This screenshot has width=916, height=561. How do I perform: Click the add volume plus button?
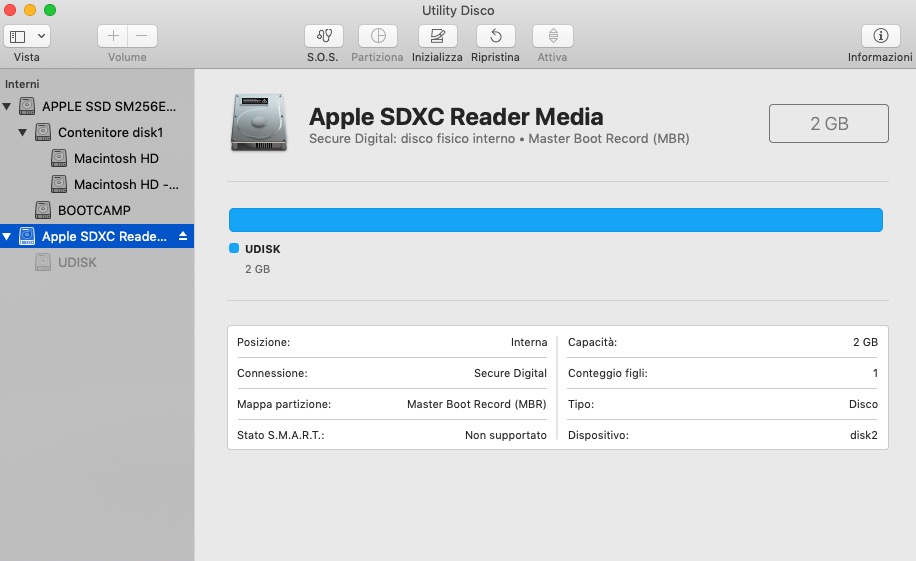(113, 36)
